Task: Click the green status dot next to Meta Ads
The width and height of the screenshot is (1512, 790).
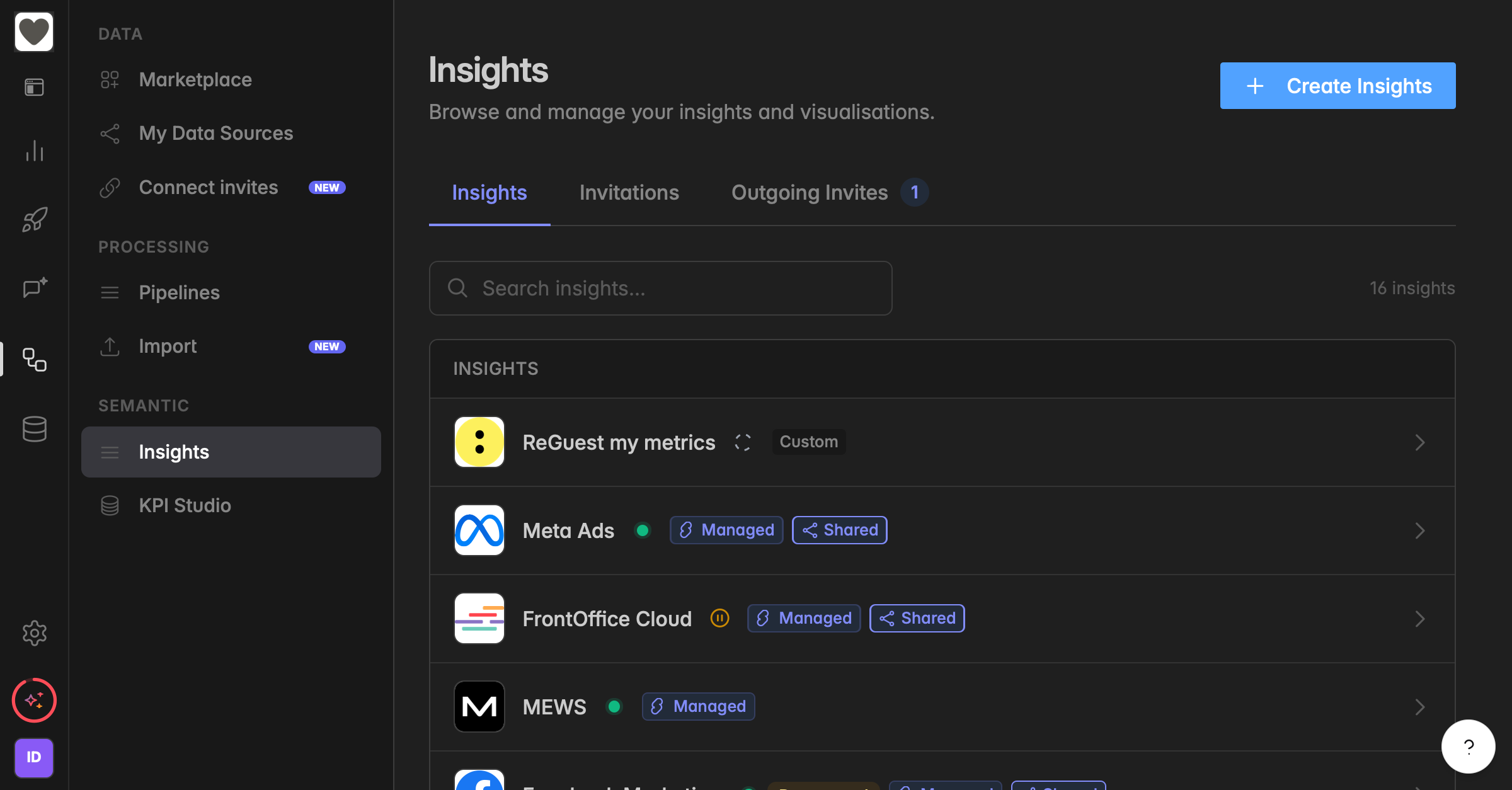Action: click(643, 530)
